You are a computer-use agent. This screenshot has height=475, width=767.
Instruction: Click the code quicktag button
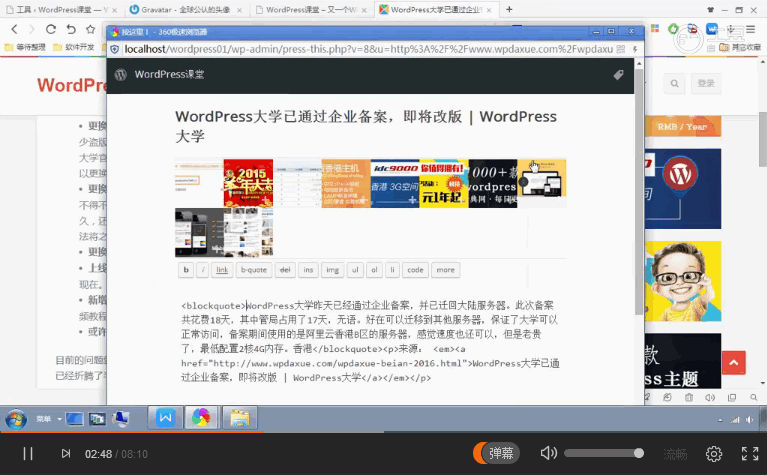tap(415, 270)
